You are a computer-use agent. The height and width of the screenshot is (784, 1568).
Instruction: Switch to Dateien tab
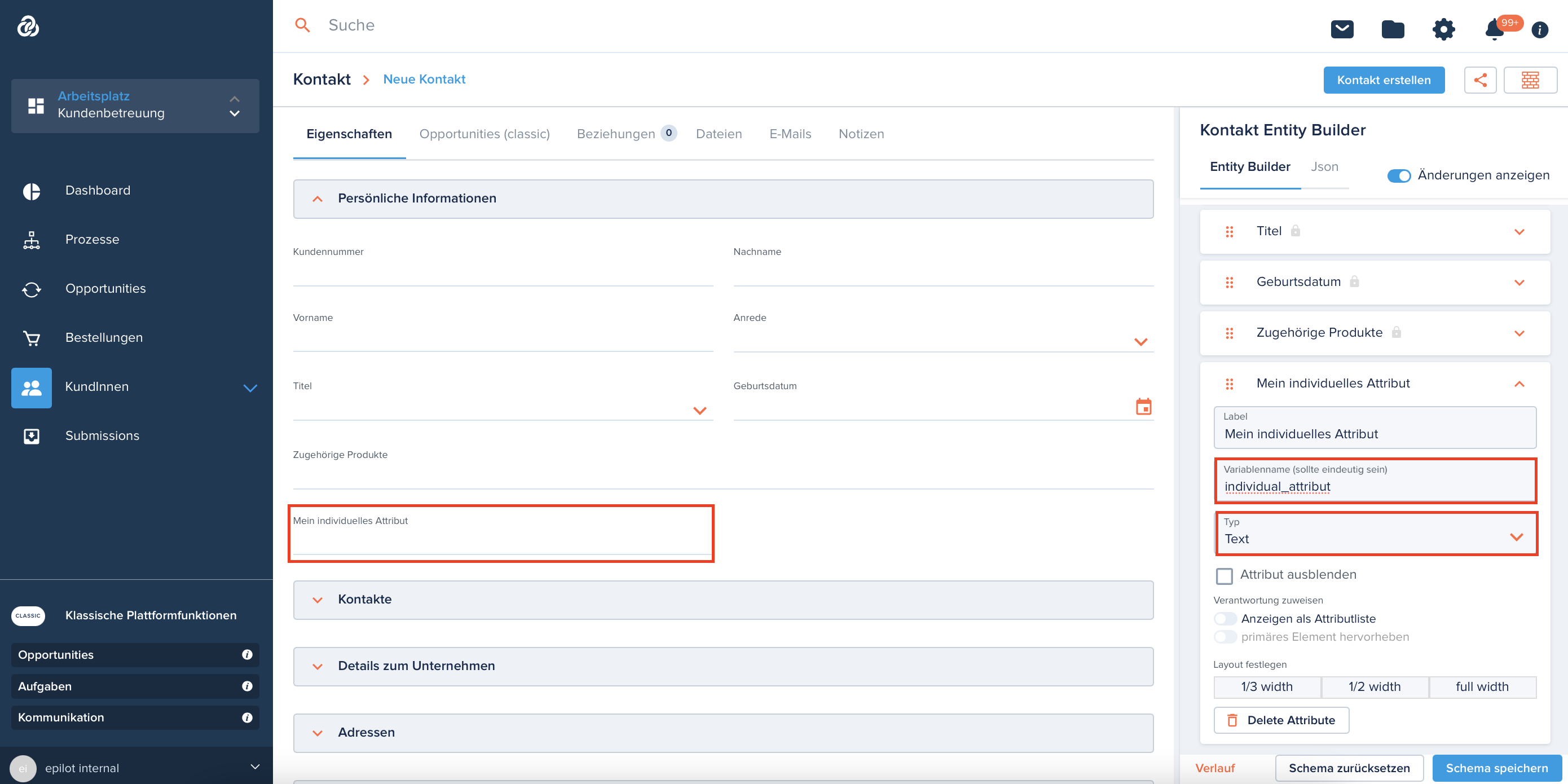718,134
